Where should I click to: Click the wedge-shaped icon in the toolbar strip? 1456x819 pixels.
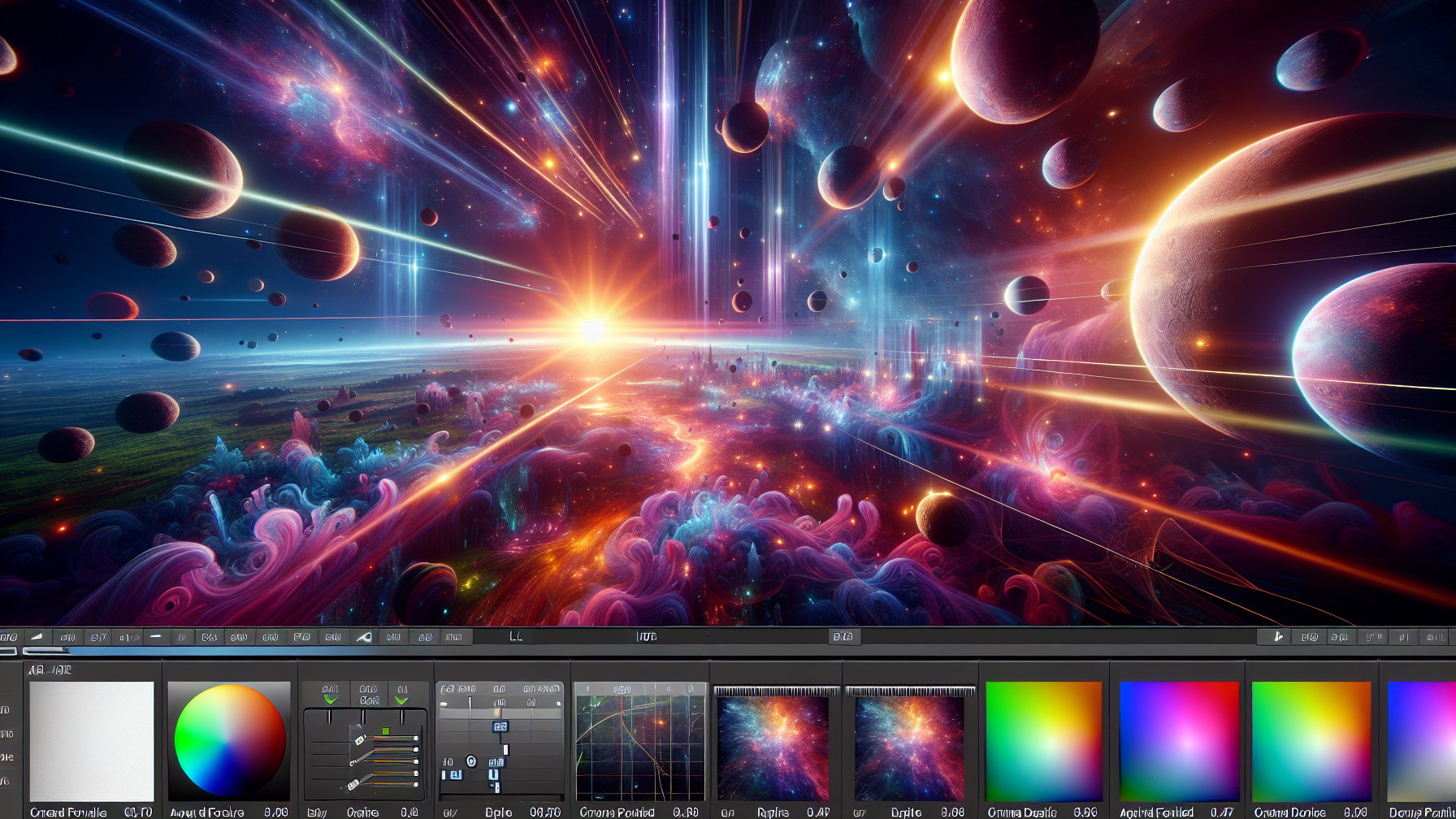[37, 637]
